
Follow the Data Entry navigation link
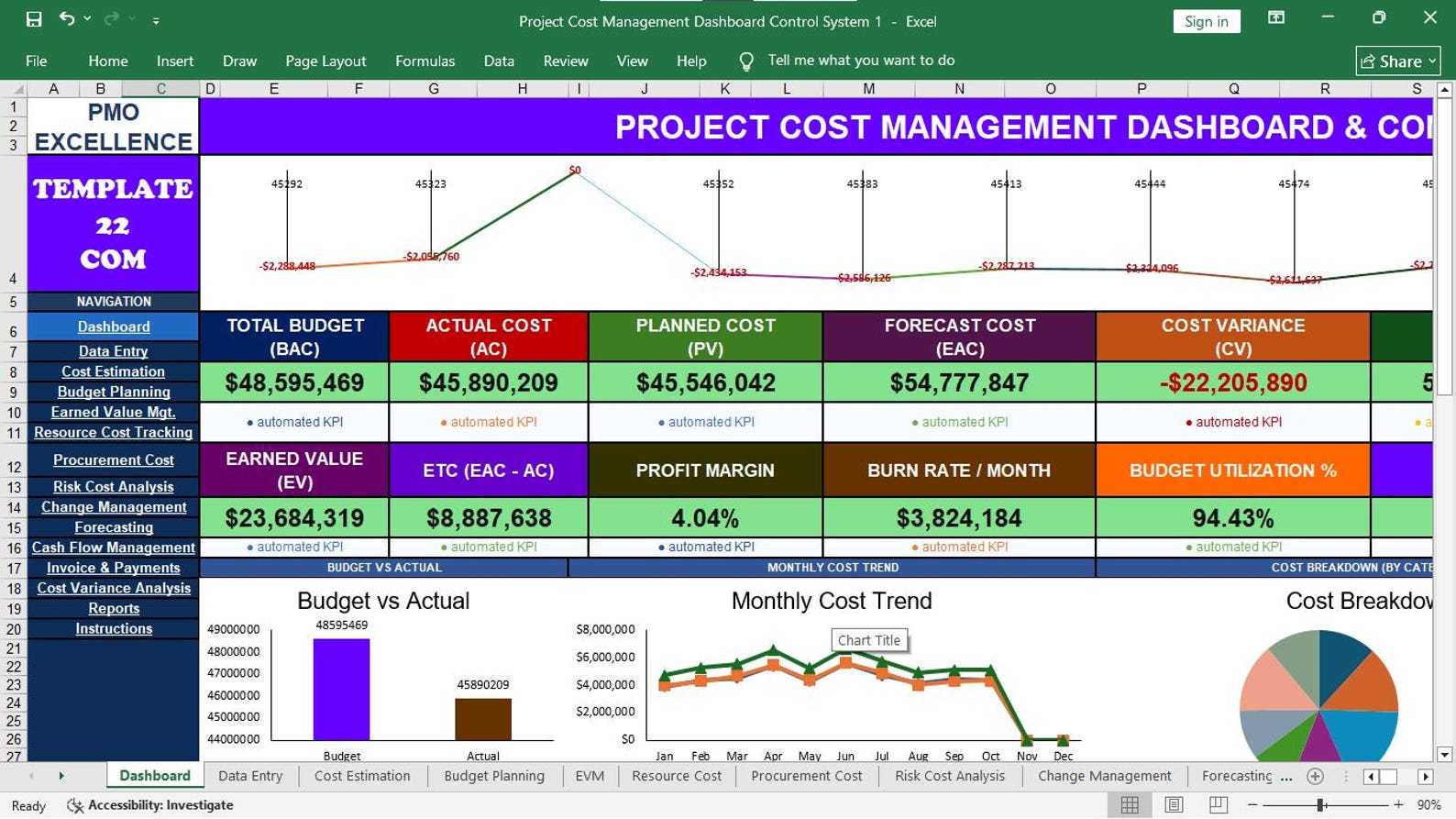tap(113, 351)
